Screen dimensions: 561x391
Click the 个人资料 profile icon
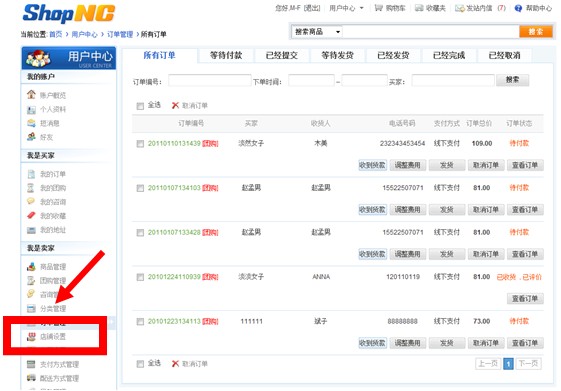click(31, 109)
